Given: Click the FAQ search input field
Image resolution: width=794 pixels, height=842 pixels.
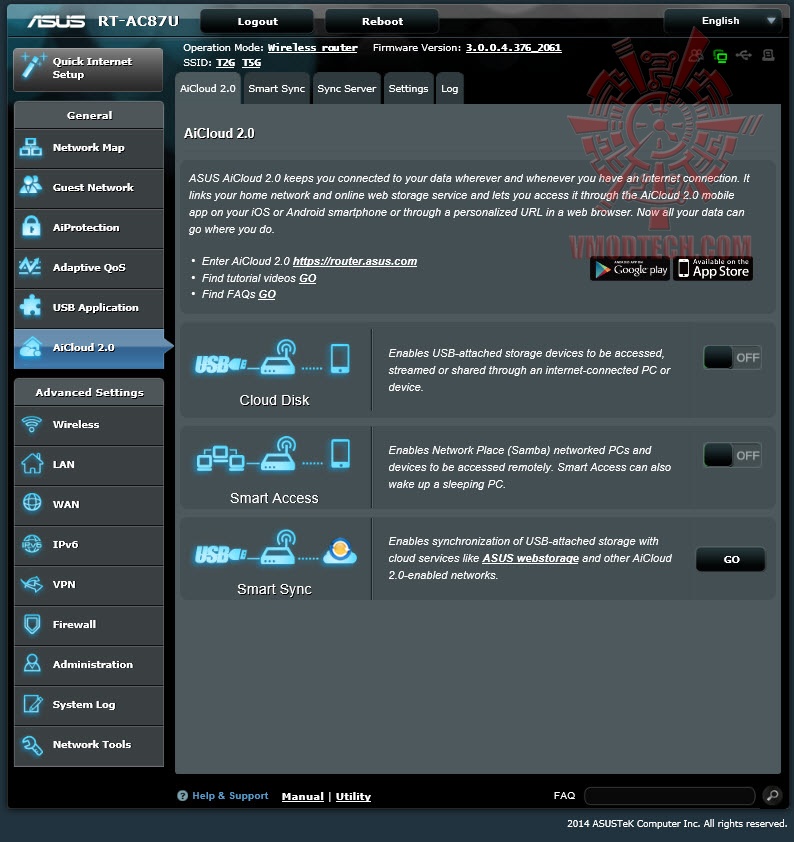Looking at the screenshot, I should pos(669,796).
